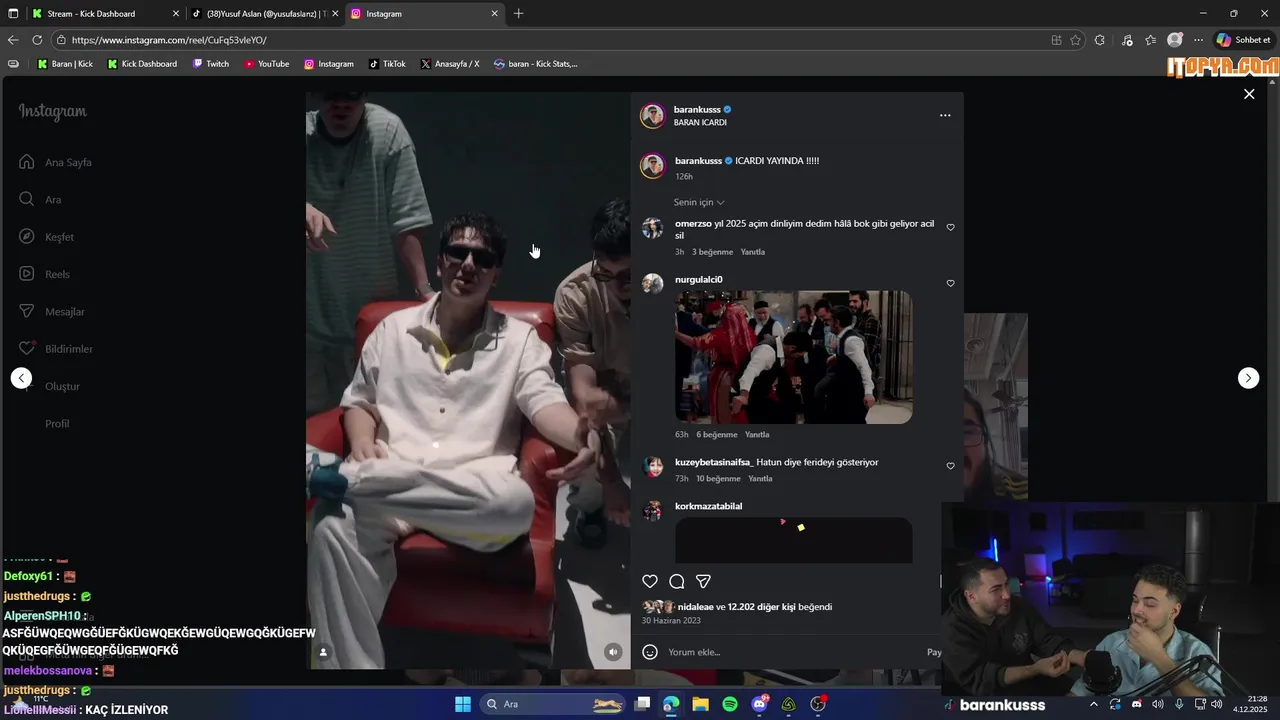Image resolution: width=1280 pixels, height=720 pixels.
Task: Open 'baran - Kick Stats' bookmark
Action: tap(535, 64)
